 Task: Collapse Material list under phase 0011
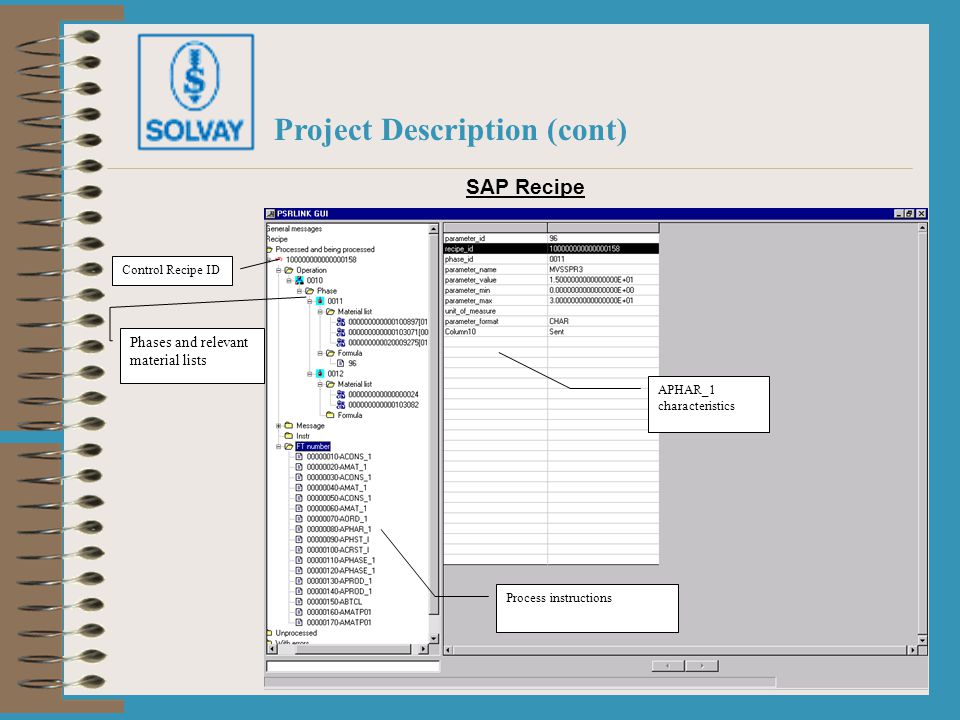point(320,312)
